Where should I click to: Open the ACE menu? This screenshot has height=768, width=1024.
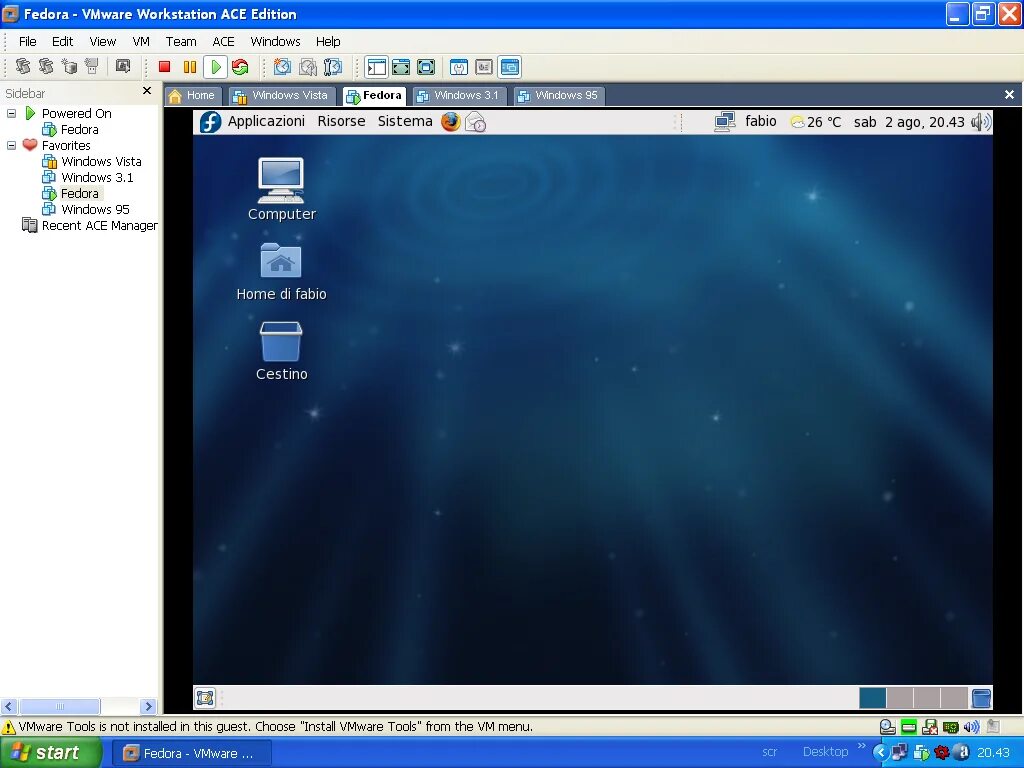223,41
